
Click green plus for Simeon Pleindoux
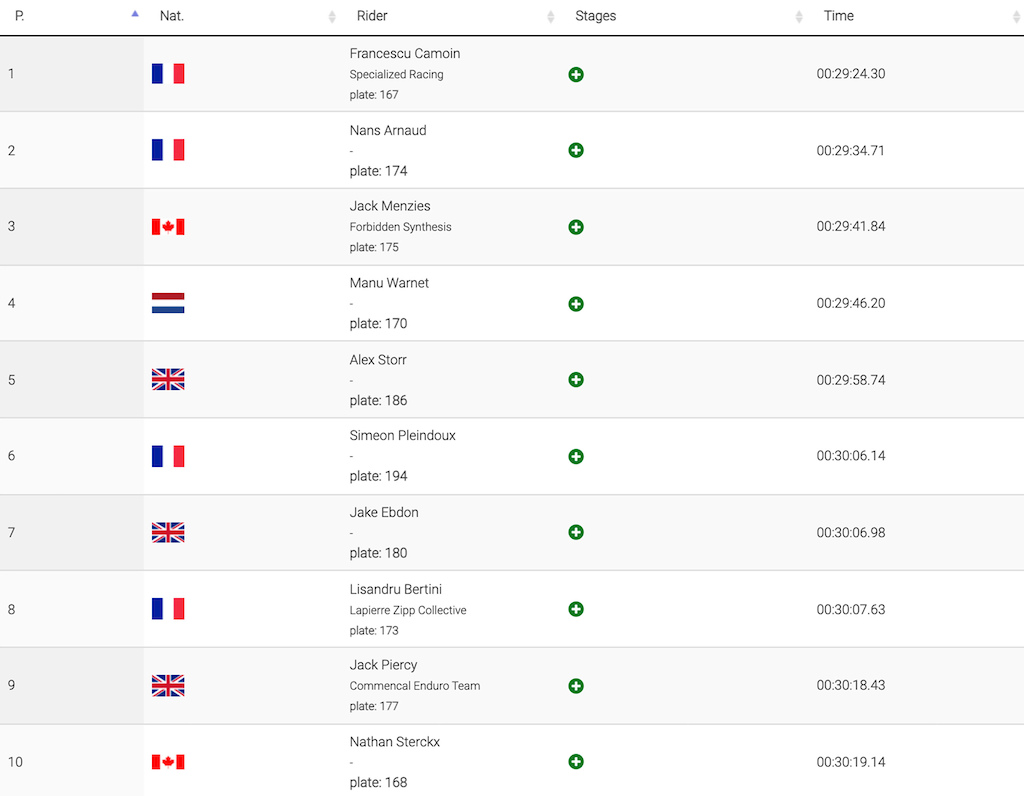(575, 456)
